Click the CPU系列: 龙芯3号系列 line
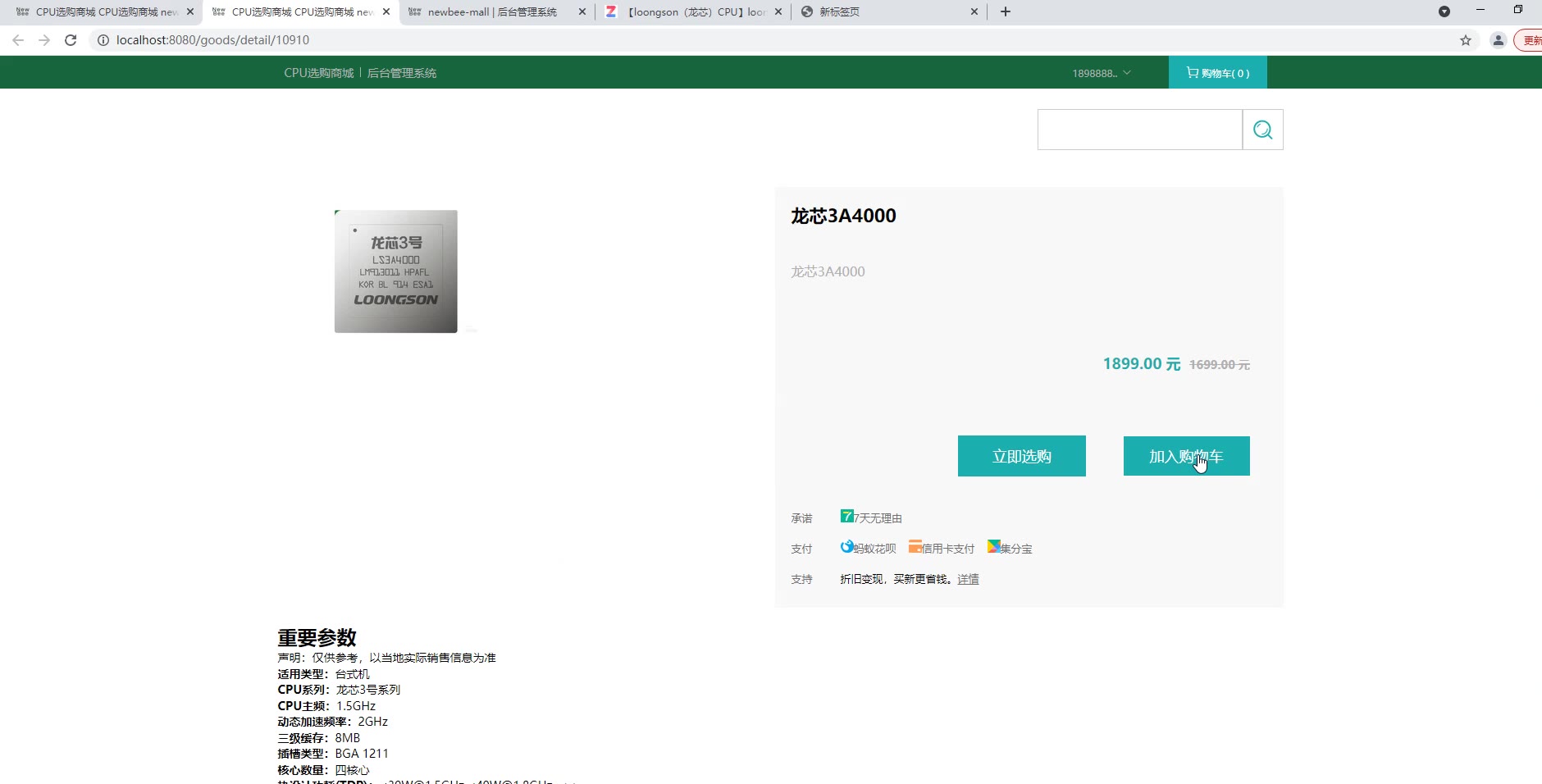Image resolution: width=1542 pixels, height=784 pixels. click(339, 690)
